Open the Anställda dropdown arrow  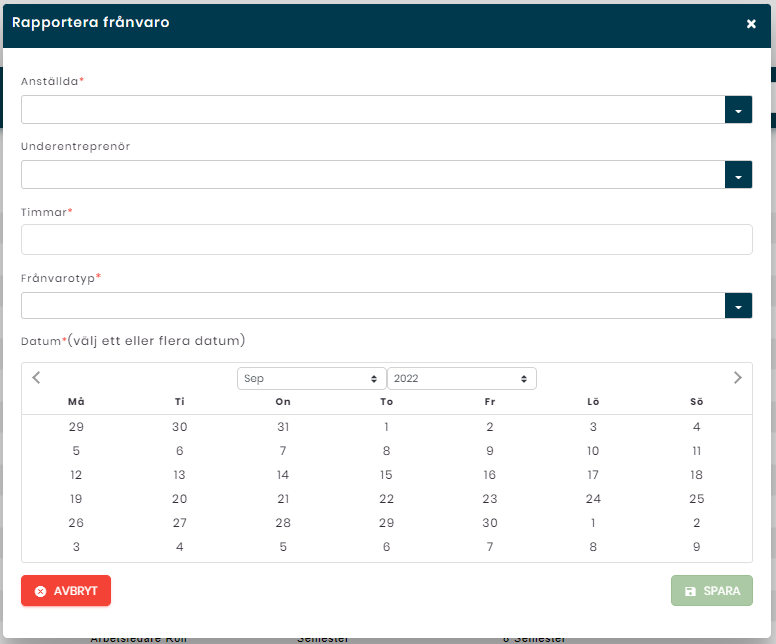point(738,109)
